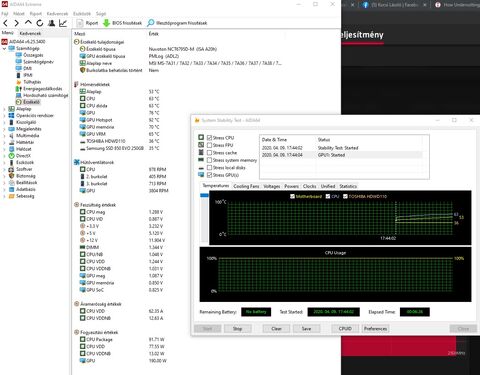
Task: Click the red bar in background browser window
Action: (399, 346)
